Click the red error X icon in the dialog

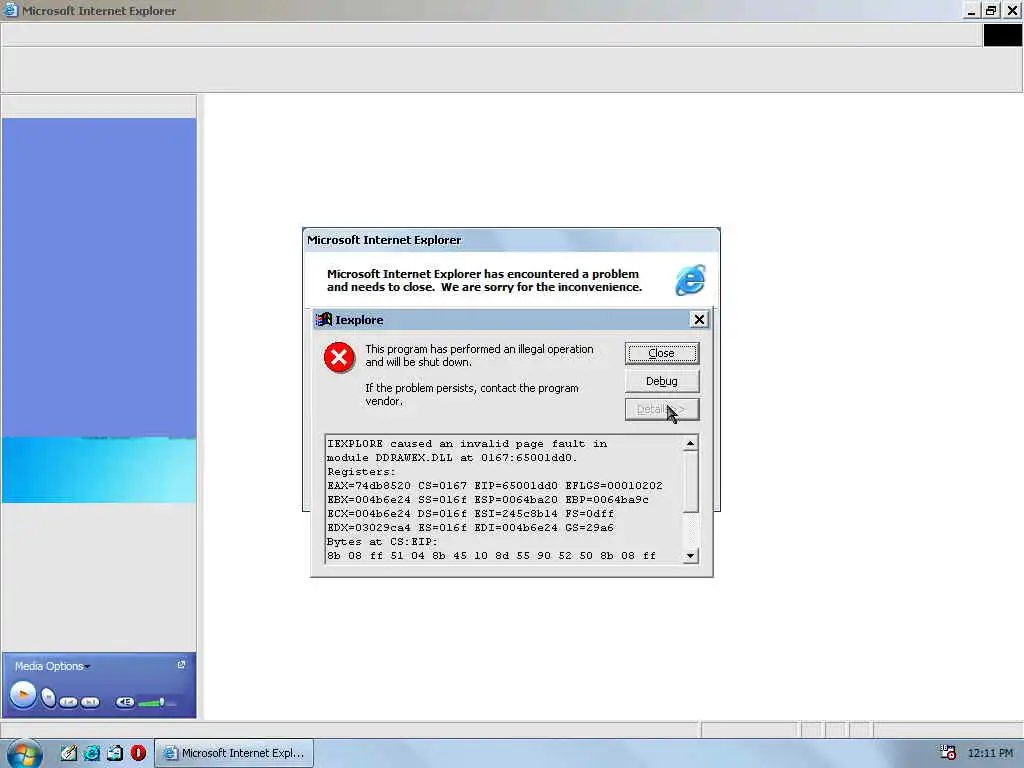[339, 357]
